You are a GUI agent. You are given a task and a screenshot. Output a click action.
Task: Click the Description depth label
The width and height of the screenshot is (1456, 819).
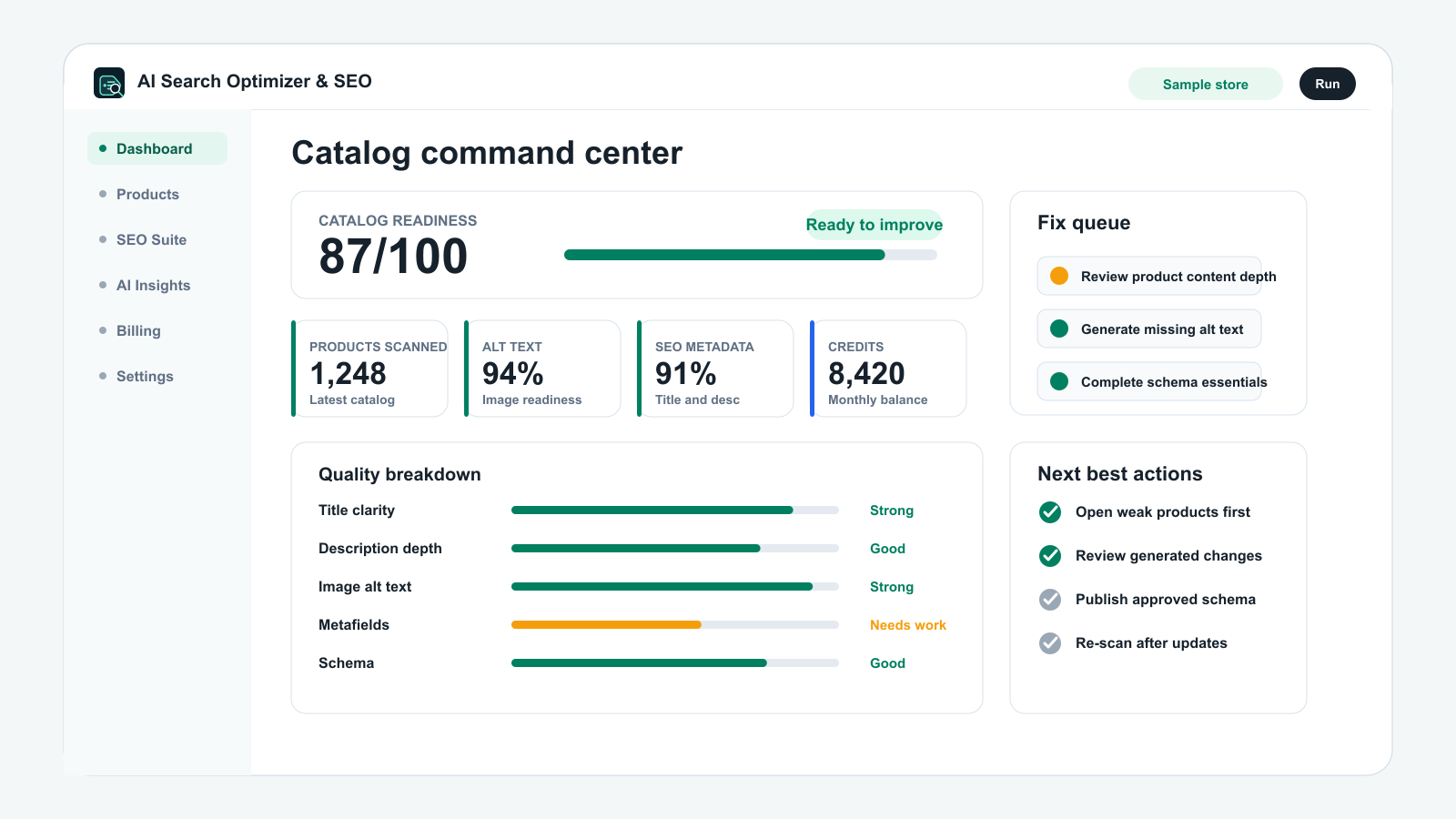(x=380, y=549)
